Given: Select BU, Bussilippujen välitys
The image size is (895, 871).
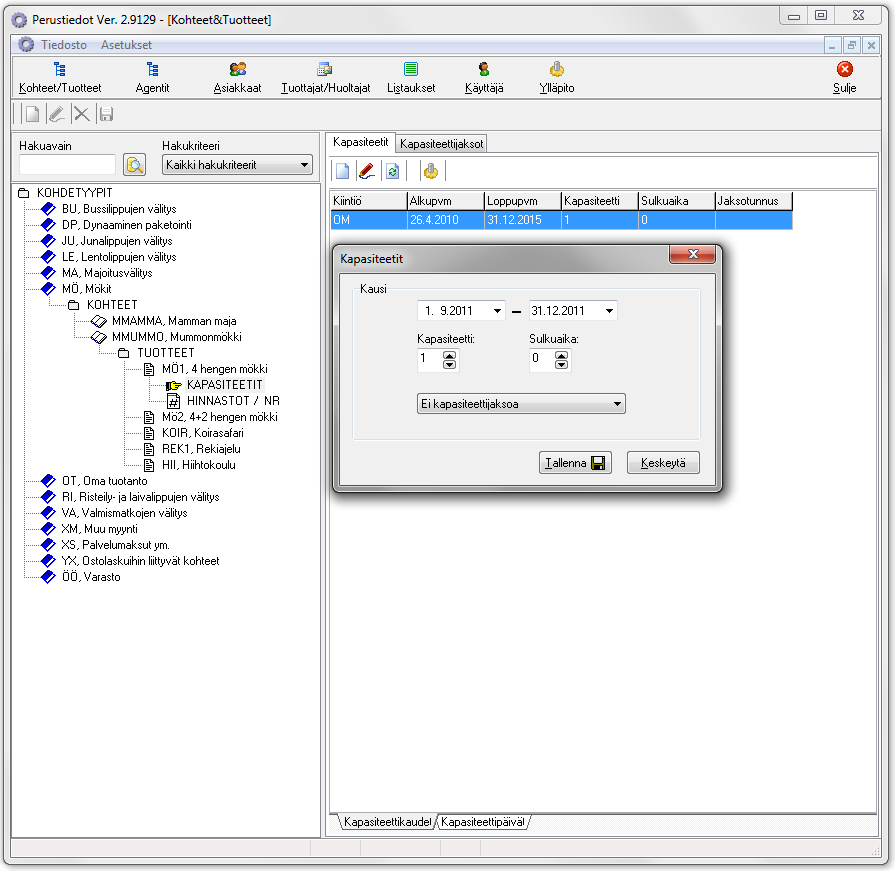Looking at the screenshot, I should (119, 209).
